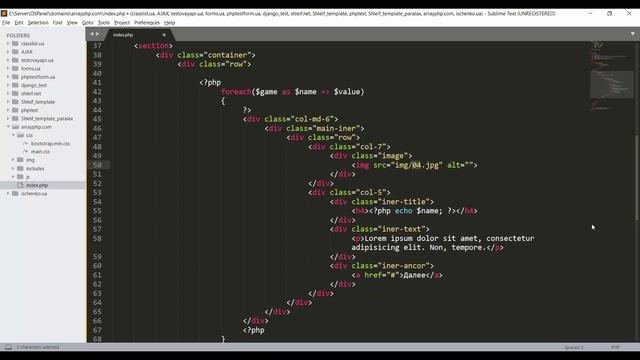The width and height of the screenshot is (640, 360).
Task: Select Shleif_template_paralax folder in sidebar
Action: (x=47, y=118)
